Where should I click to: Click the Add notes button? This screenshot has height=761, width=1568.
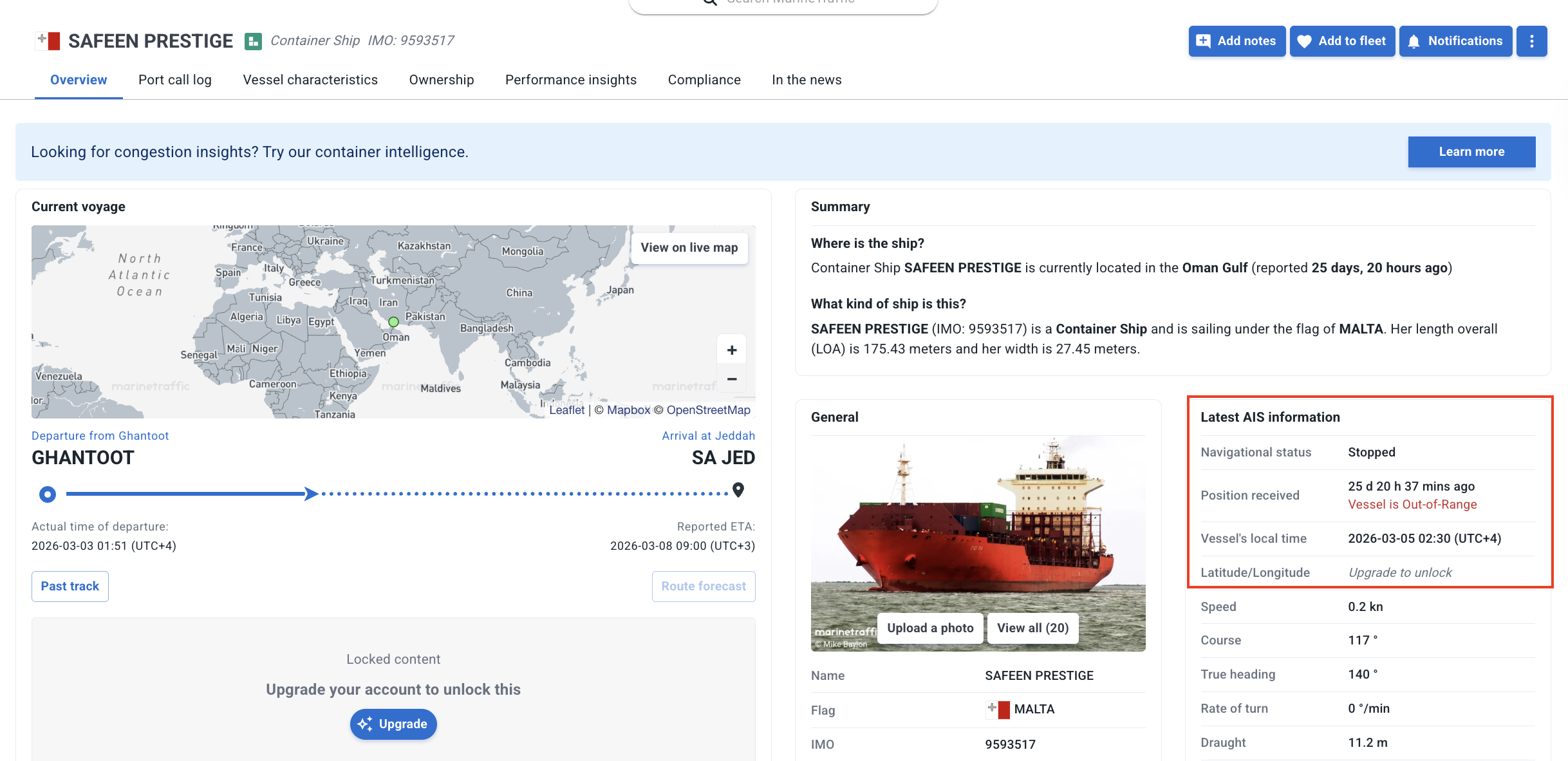(1237, 41)
